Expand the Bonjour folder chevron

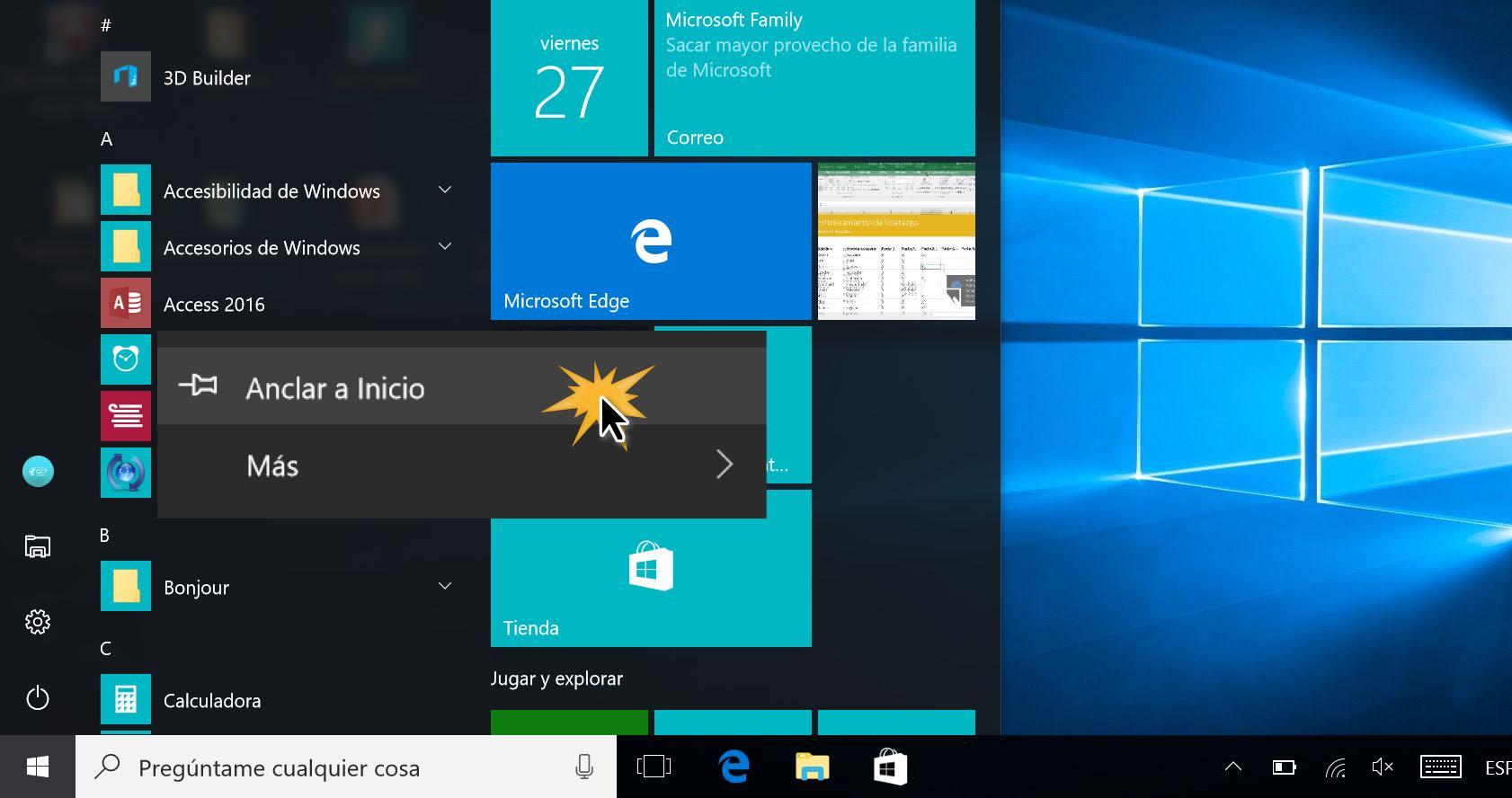pyautogui.click(x=444, y=586)
